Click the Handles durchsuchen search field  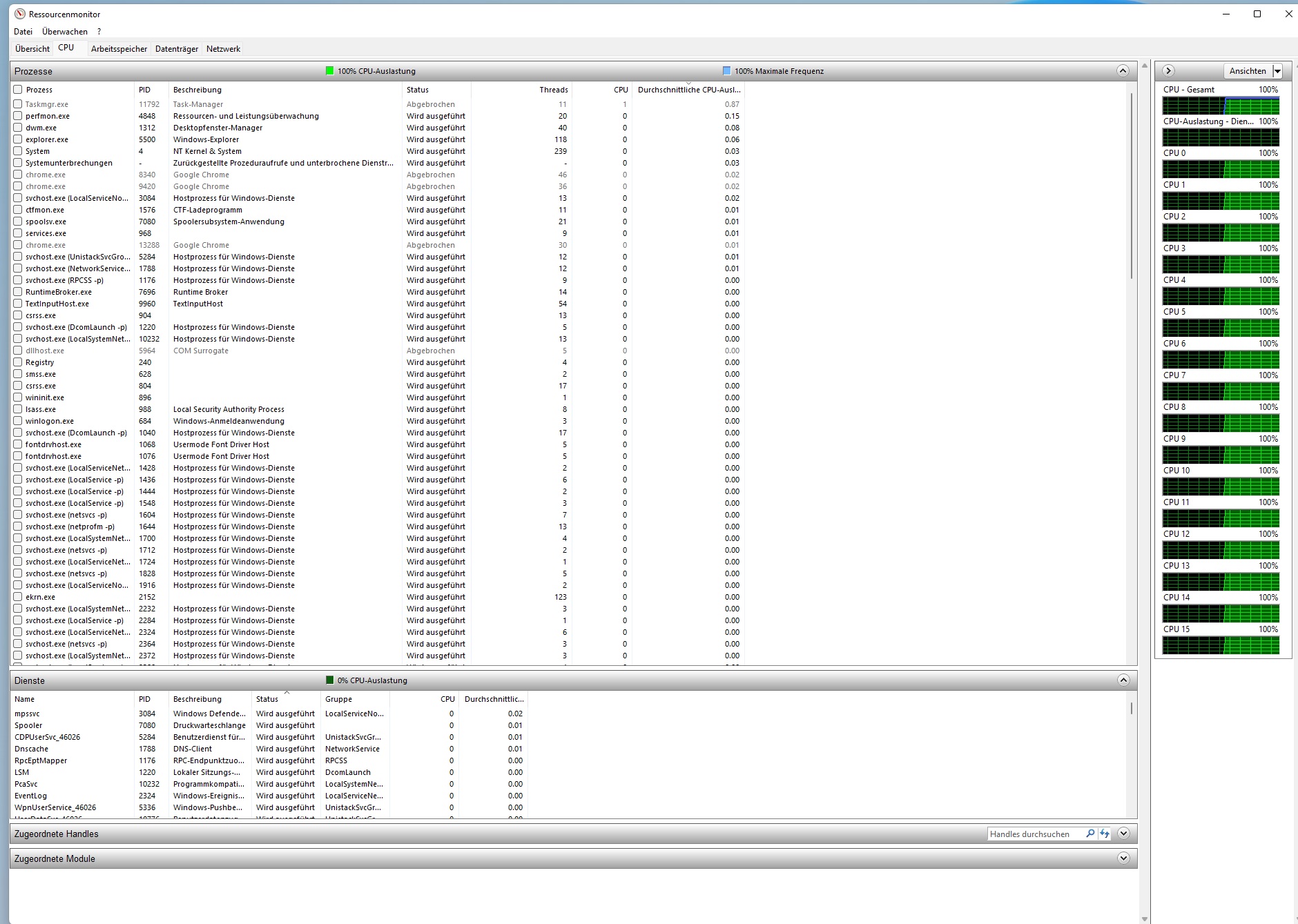1036,834
